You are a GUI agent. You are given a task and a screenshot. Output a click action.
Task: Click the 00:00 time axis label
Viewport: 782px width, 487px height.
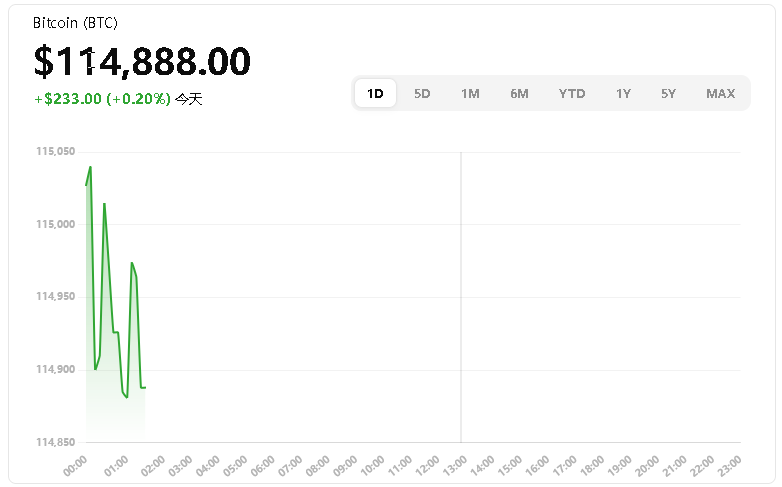76,463
